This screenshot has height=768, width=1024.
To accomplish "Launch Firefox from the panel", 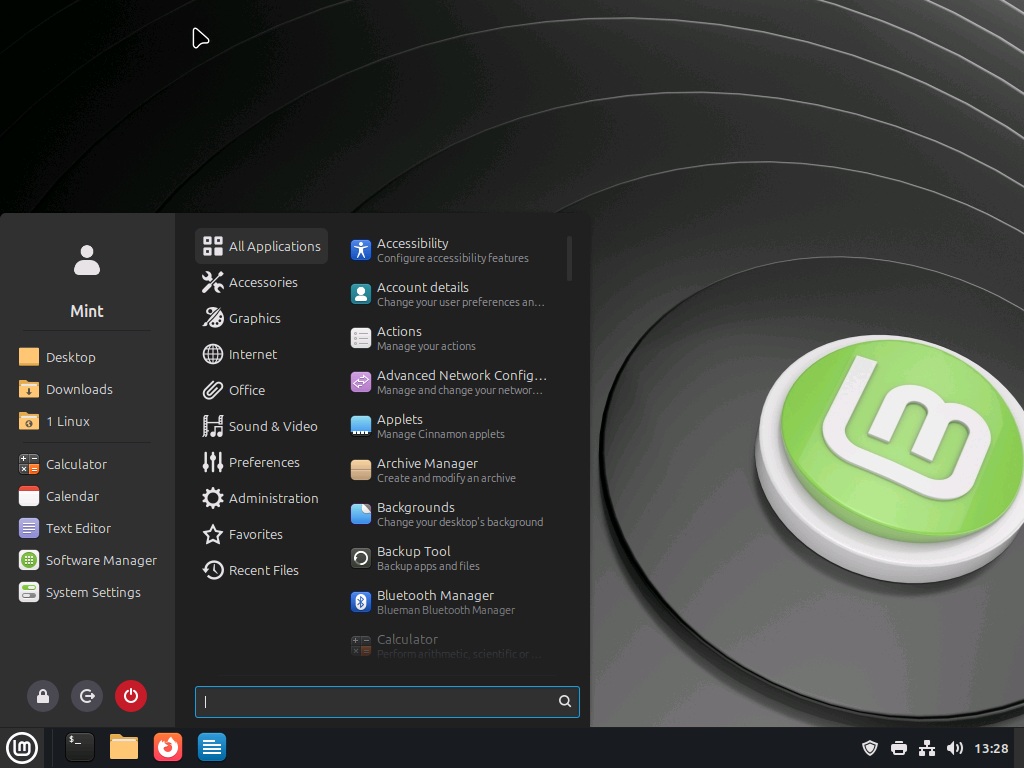I will [x=168, y=747].
